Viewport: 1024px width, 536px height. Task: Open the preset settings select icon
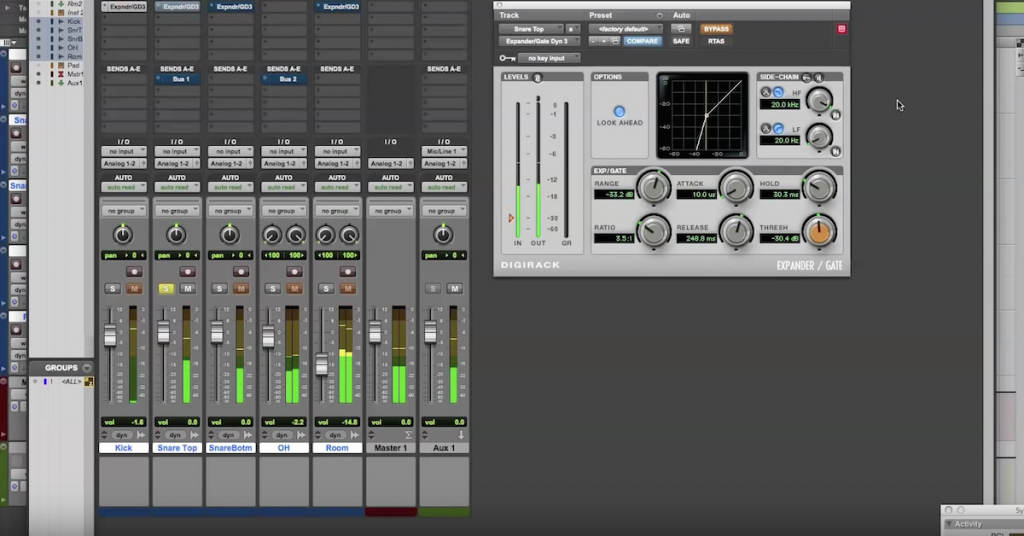(615, 41)
